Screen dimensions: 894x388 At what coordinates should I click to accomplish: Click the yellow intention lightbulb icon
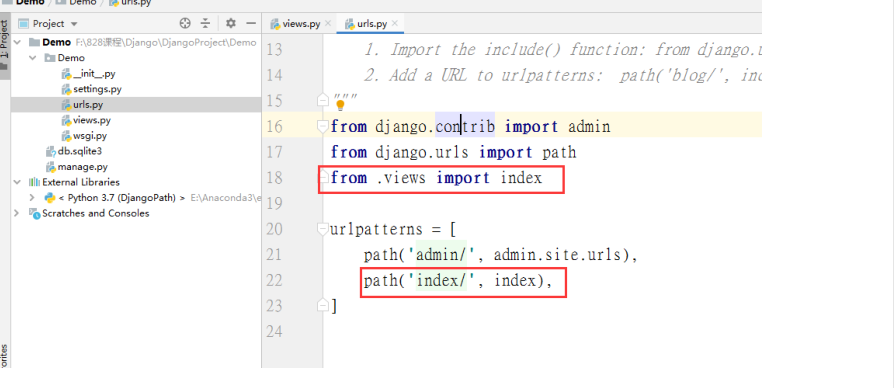coord(340,105)
